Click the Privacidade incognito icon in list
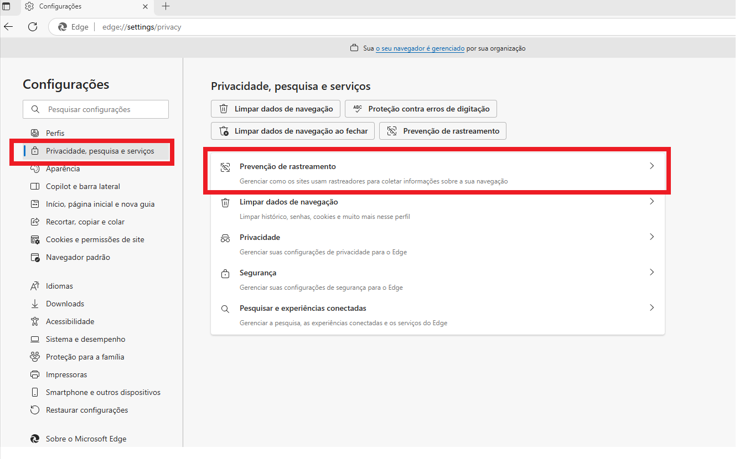 pyautogui.click(x=225, y=238)
